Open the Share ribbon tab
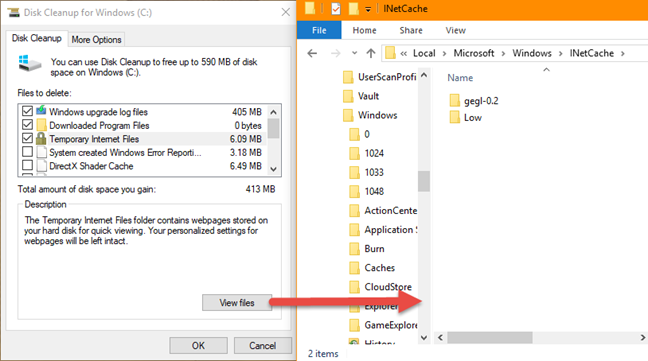The image size is (648, 361). tap(411, 30)
